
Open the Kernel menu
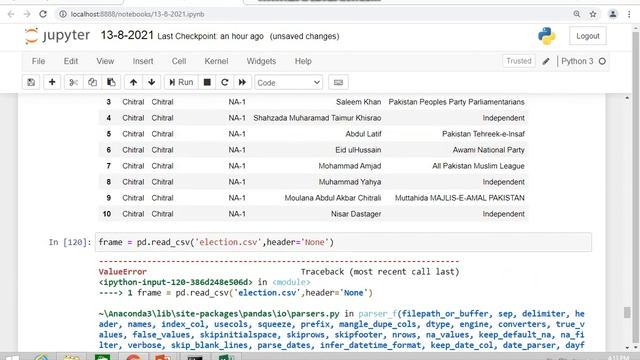[x=216, y=61]
